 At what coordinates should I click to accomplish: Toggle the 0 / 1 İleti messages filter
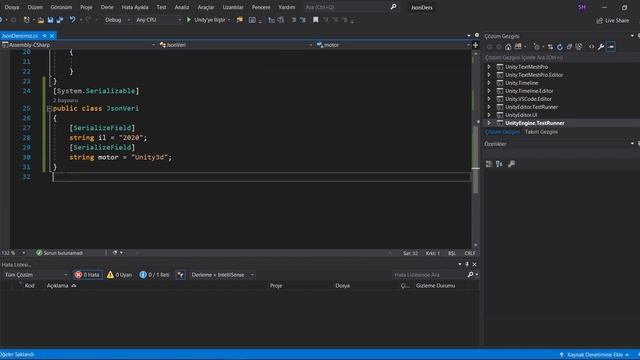(154, 275)
